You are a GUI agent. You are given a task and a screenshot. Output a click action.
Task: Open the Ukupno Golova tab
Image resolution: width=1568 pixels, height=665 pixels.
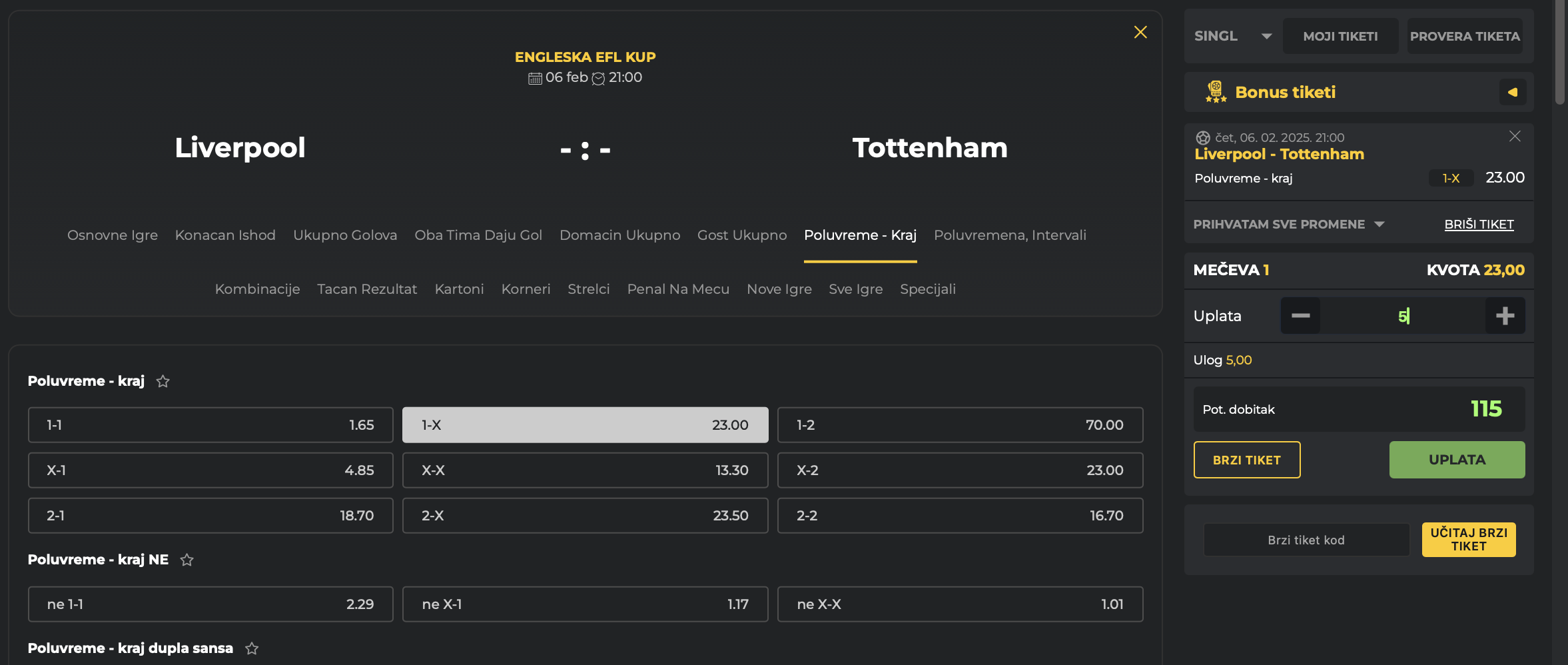point(345,235)
